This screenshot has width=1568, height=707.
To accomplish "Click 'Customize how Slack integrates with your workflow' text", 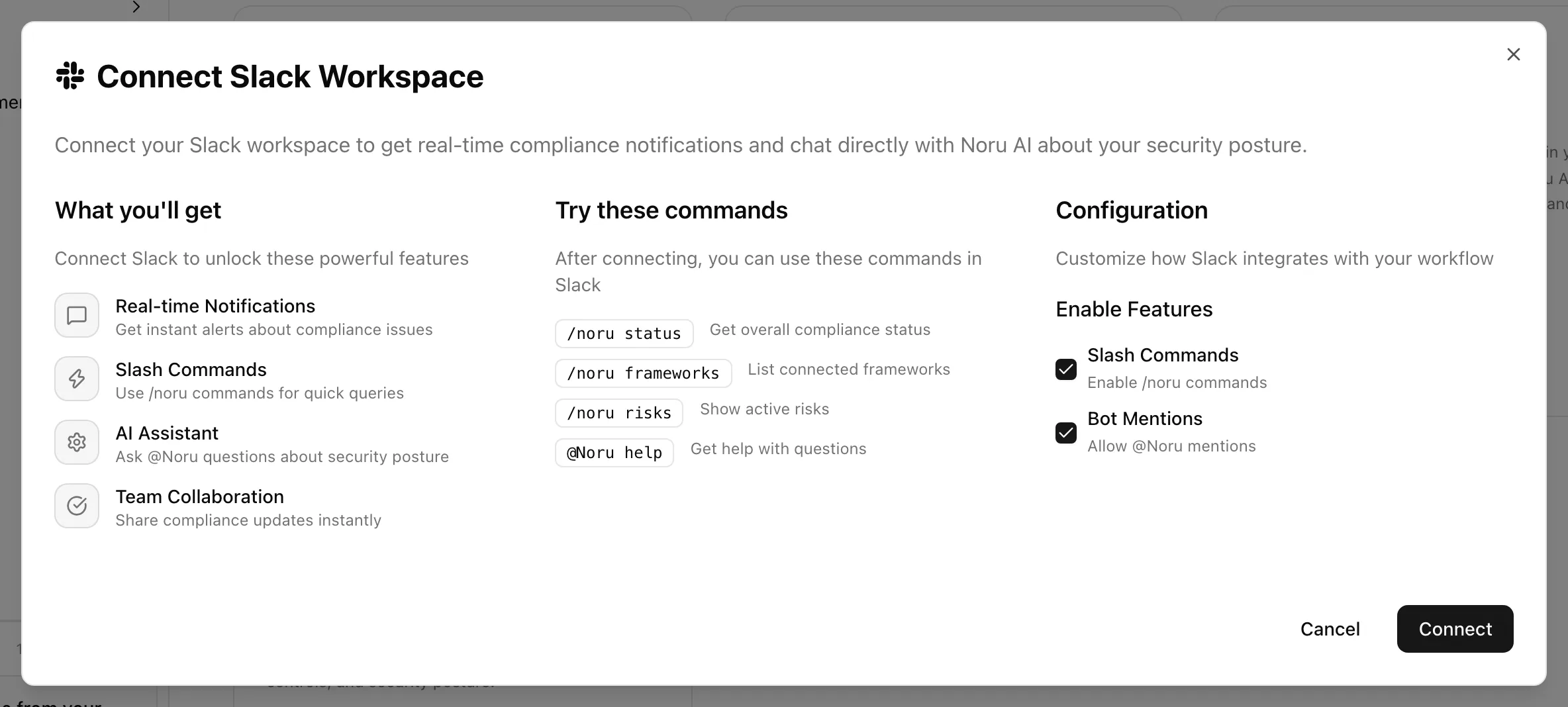I will click(1275, 258).
